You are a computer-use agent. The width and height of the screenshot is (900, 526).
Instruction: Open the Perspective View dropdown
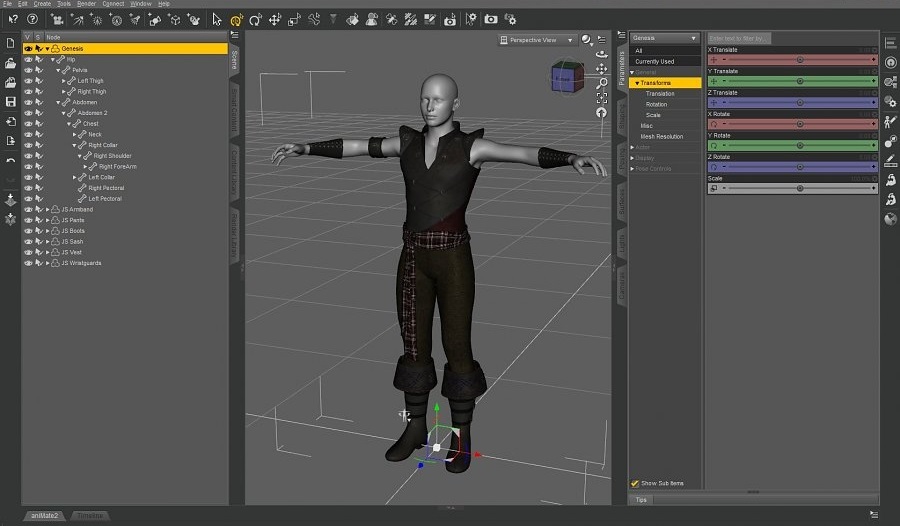pyautogui.click(x=536, y=40)
